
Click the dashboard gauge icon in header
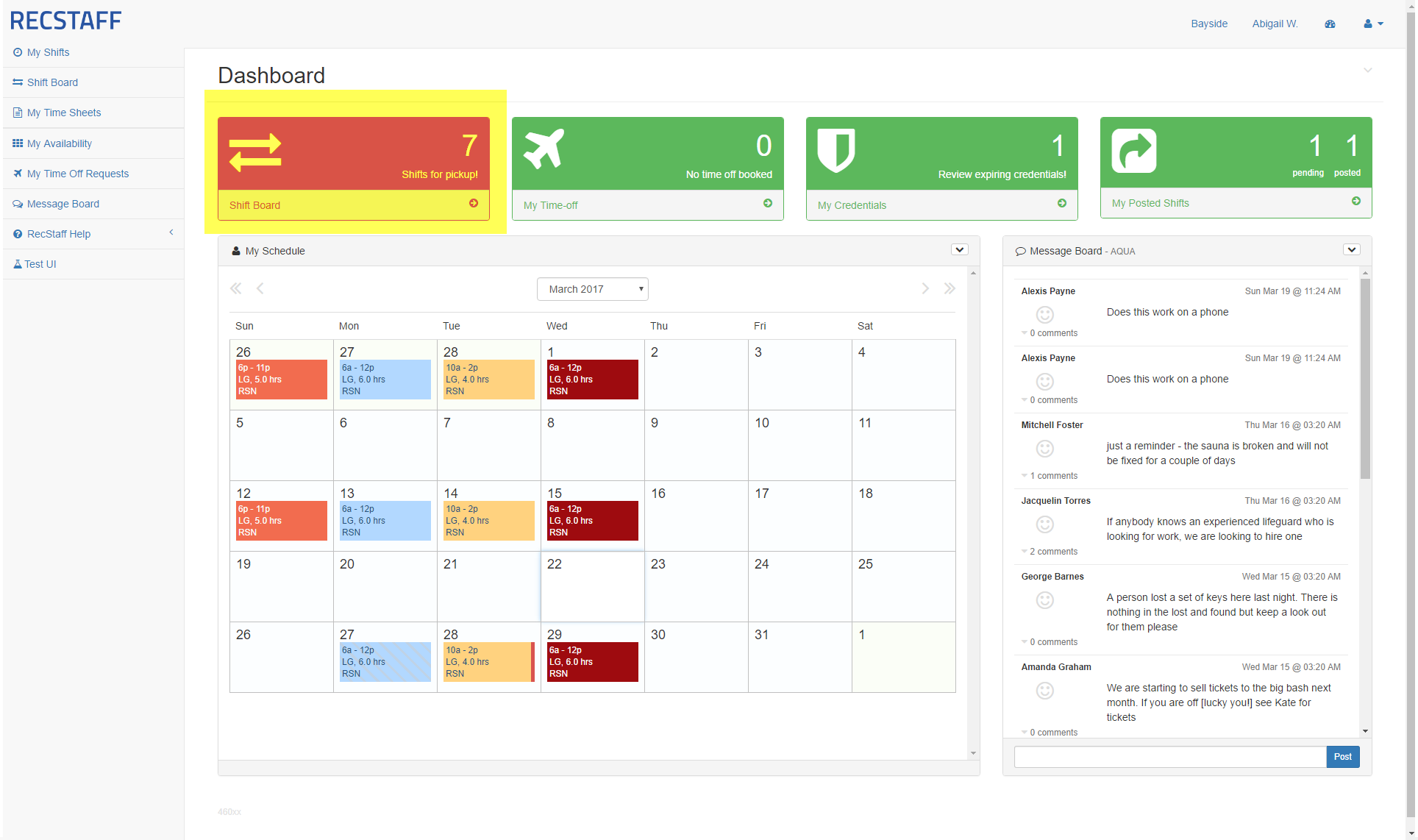pos(1330,24)
